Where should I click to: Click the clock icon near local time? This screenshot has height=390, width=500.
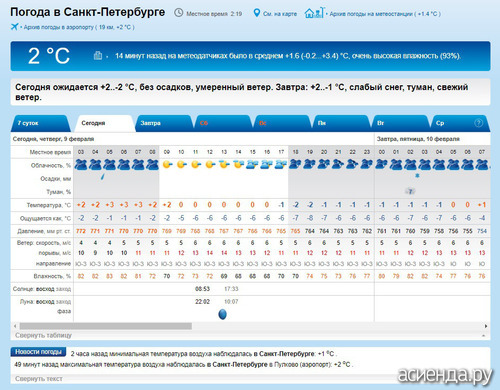coord(179,13)
